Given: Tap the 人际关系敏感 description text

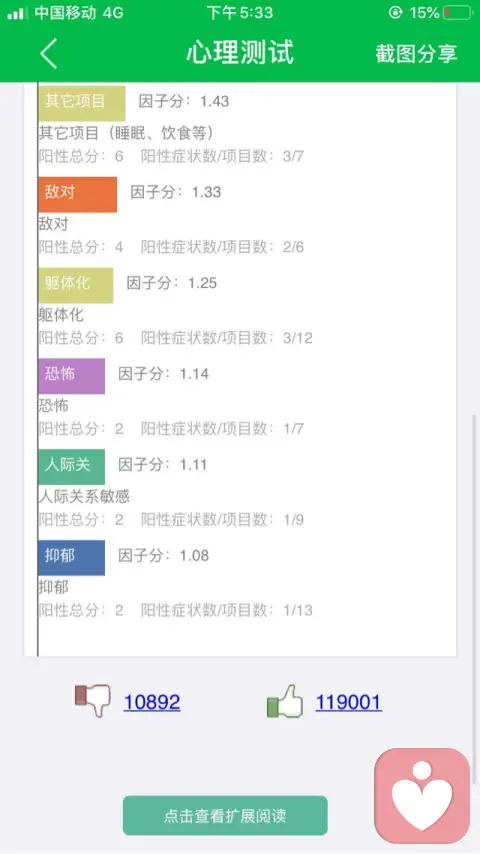Looking at the screenshot, I should [84, 496].
